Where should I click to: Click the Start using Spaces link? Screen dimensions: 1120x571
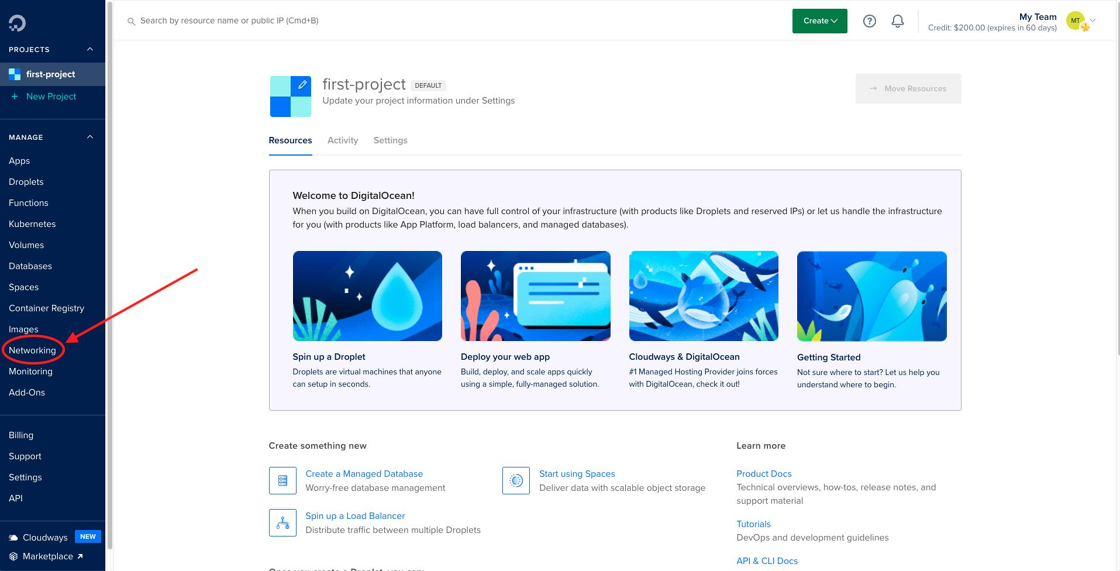[x=577, y=474]
